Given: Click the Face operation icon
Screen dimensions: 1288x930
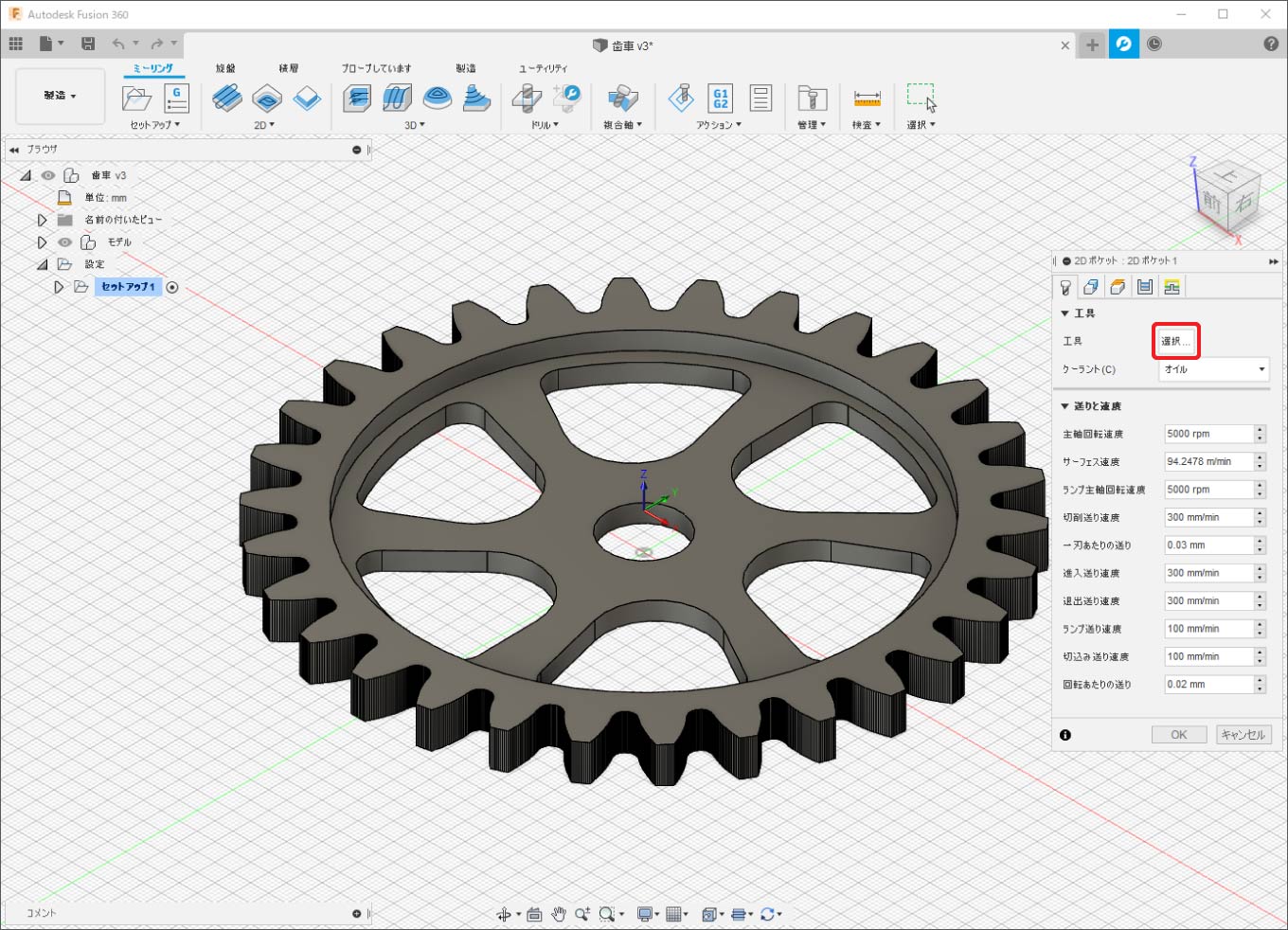Looking at the screenshot, I should [307, 98].
